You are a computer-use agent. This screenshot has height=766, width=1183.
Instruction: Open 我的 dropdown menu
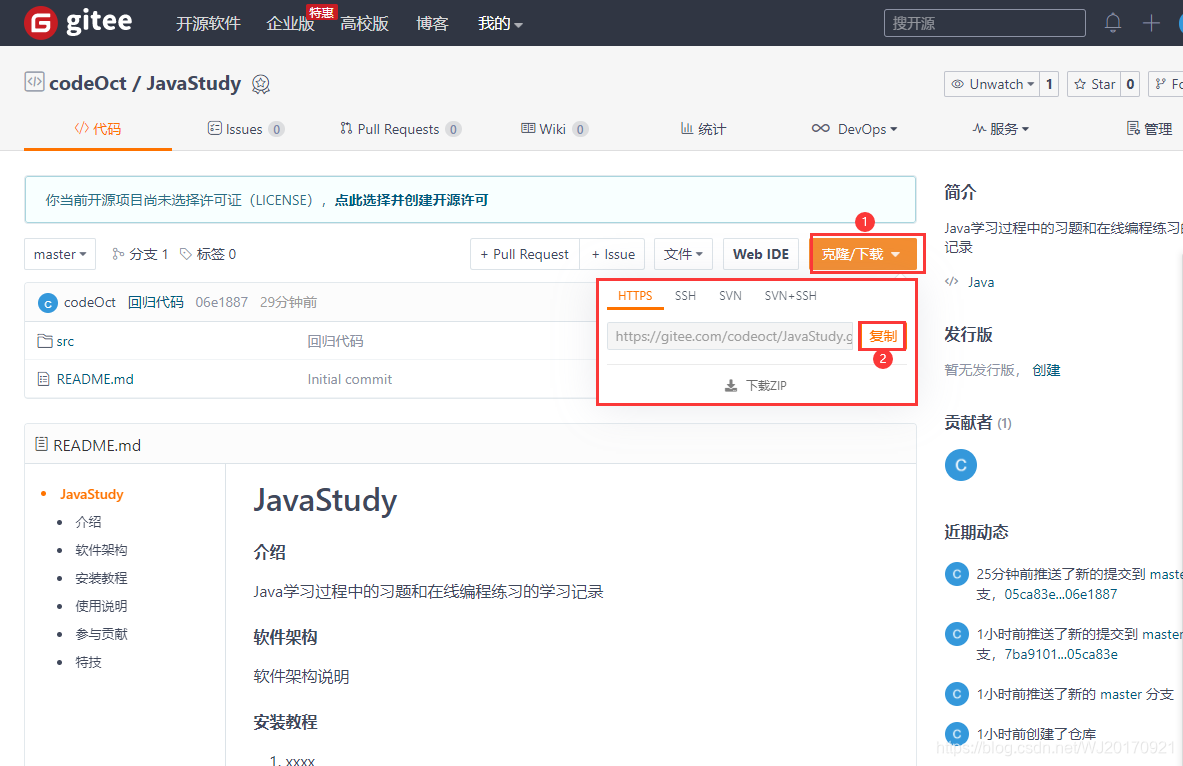click(500, 23)
